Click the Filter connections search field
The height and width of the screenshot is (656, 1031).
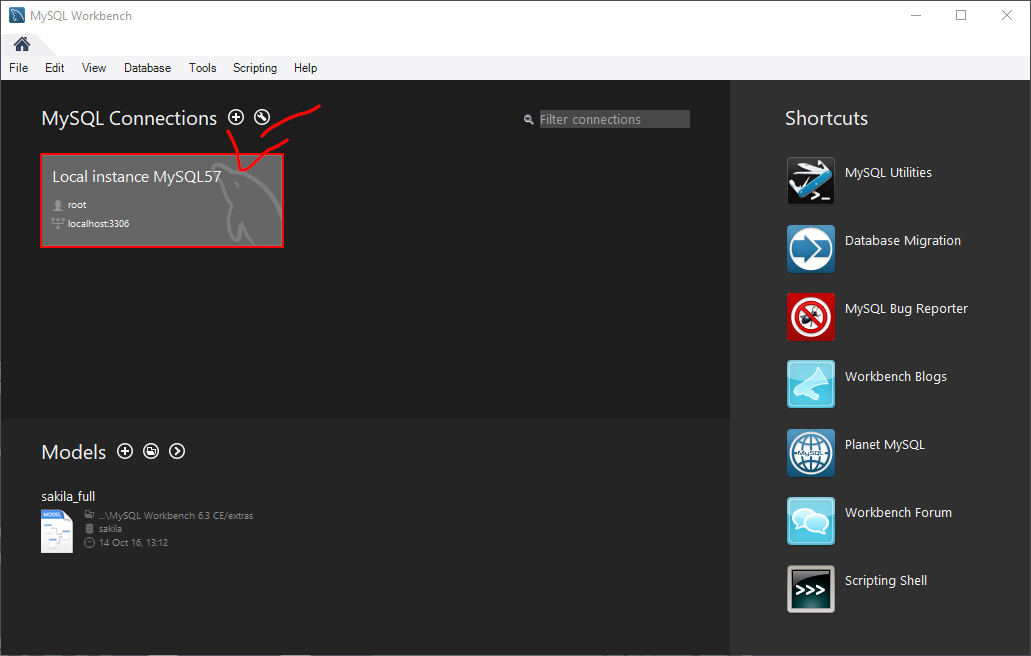click(x=614, y=119)
